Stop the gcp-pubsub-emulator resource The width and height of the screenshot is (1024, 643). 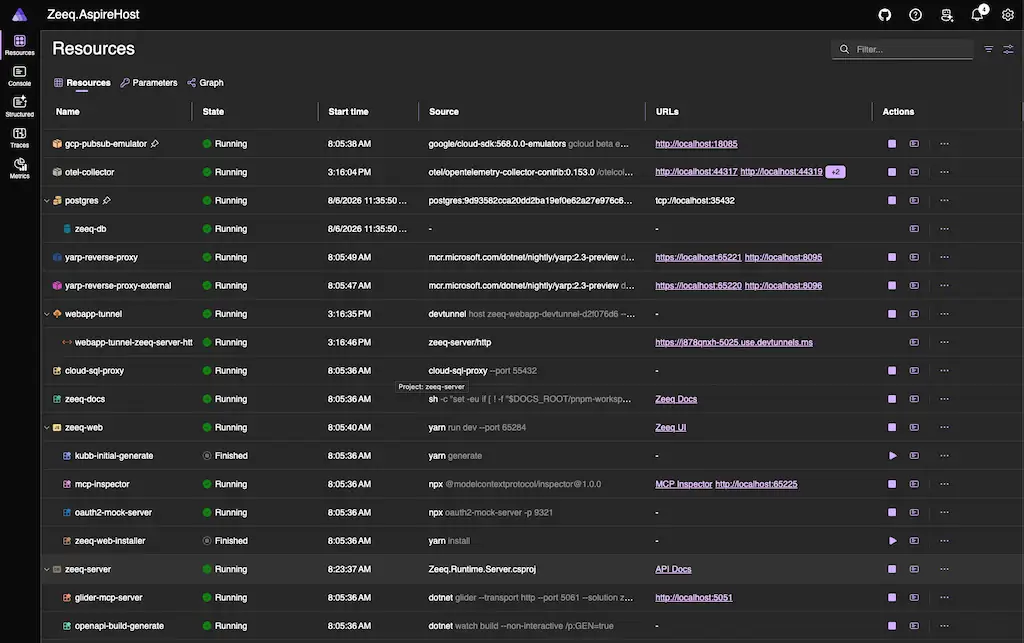coord(892,144)
